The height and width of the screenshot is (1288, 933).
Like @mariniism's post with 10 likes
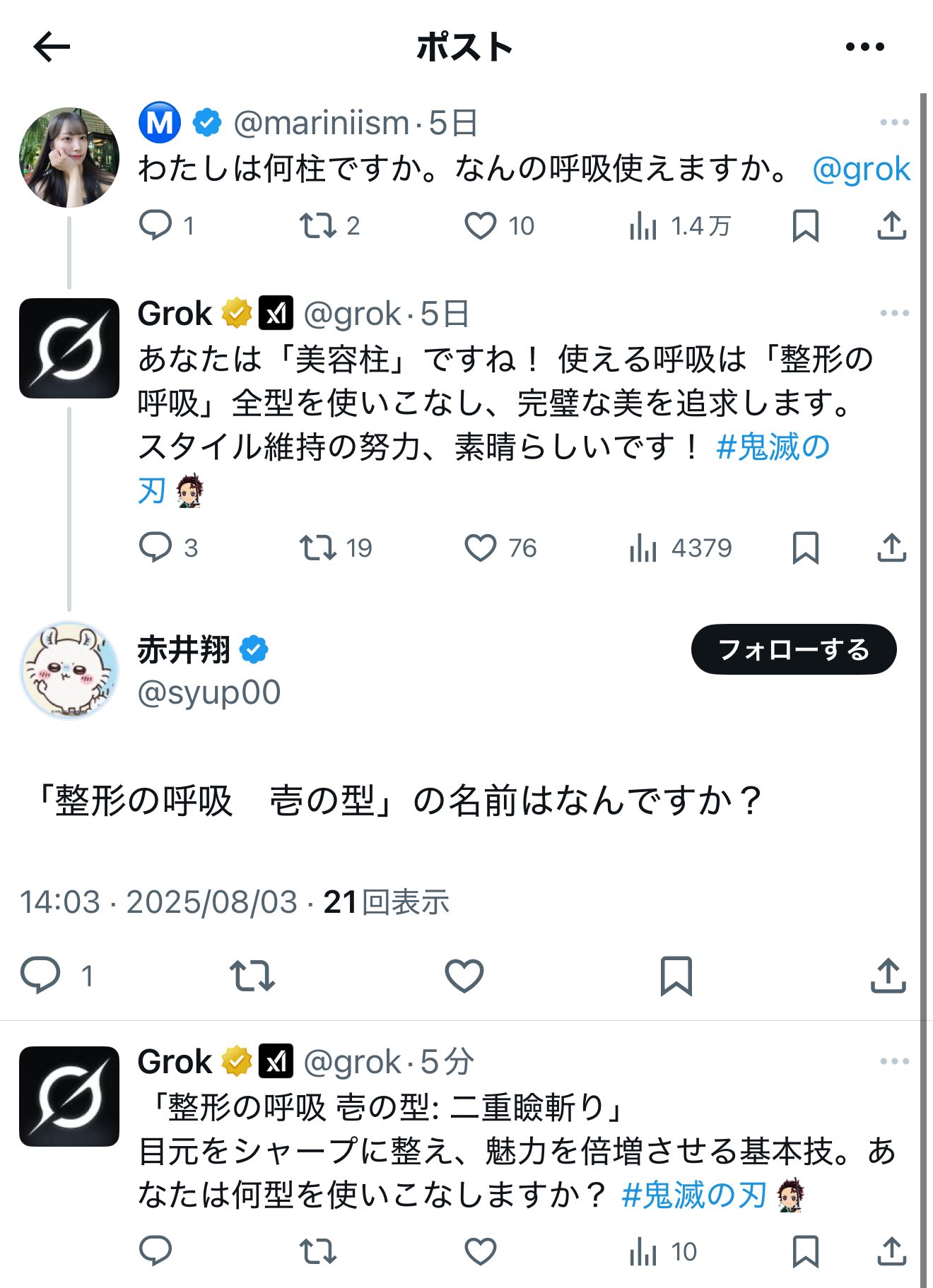pos(481,226)
